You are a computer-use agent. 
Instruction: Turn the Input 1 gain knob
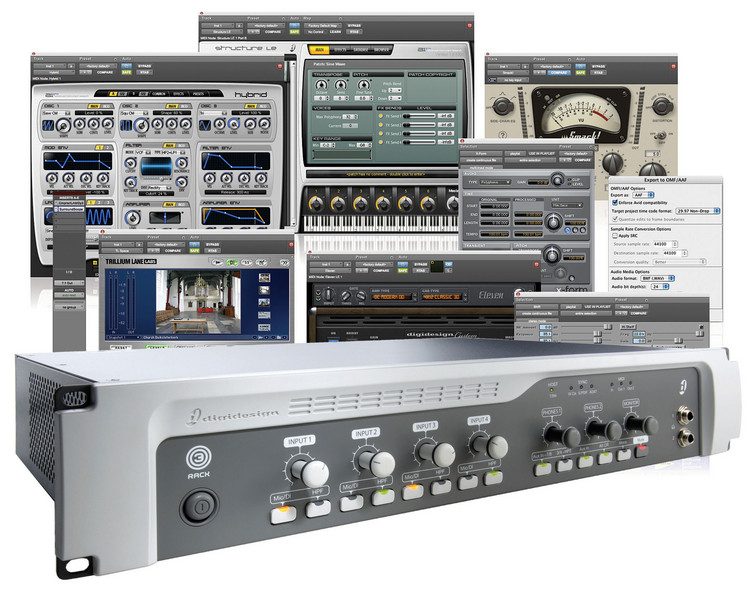click(x=308, y=470)
